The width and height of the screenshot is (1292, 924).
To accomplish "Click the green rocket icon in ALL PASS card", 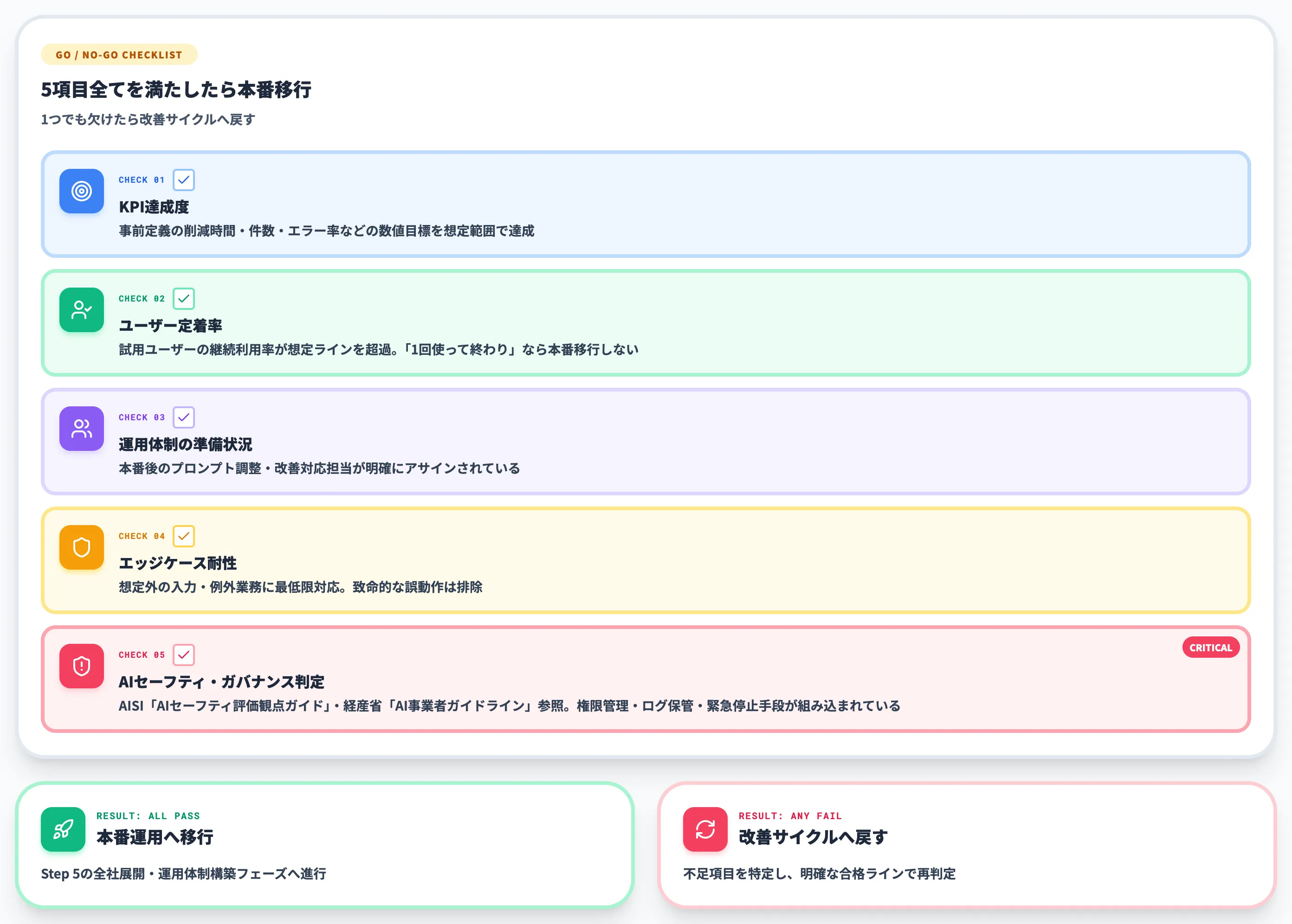I will (63, 829).
